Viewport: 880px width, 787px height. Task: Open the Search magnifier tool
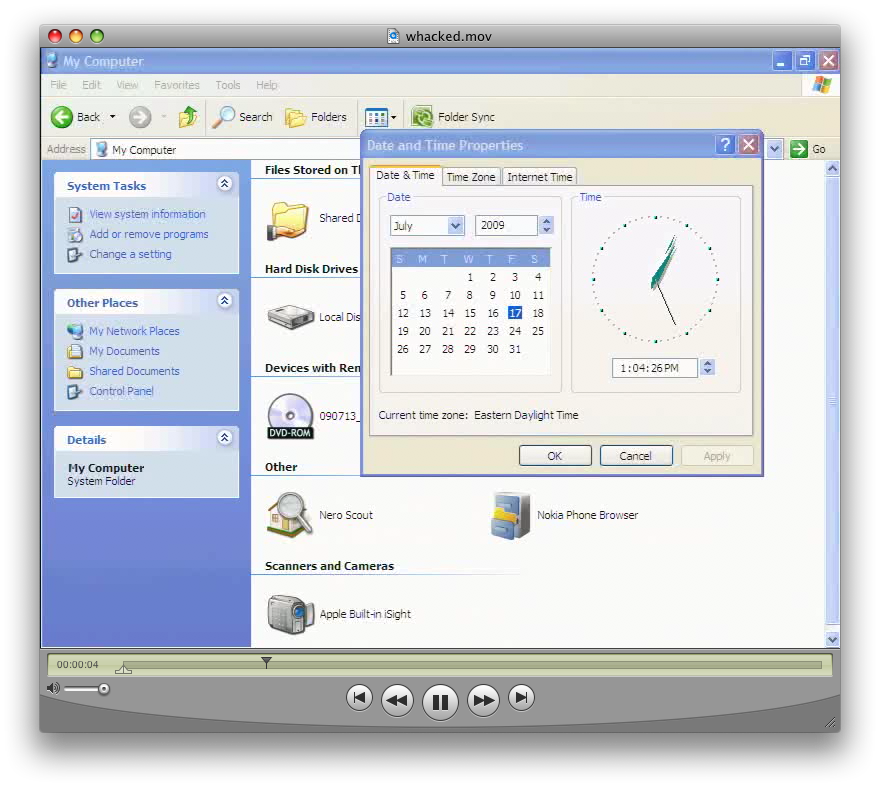click(x=224, y=117)
